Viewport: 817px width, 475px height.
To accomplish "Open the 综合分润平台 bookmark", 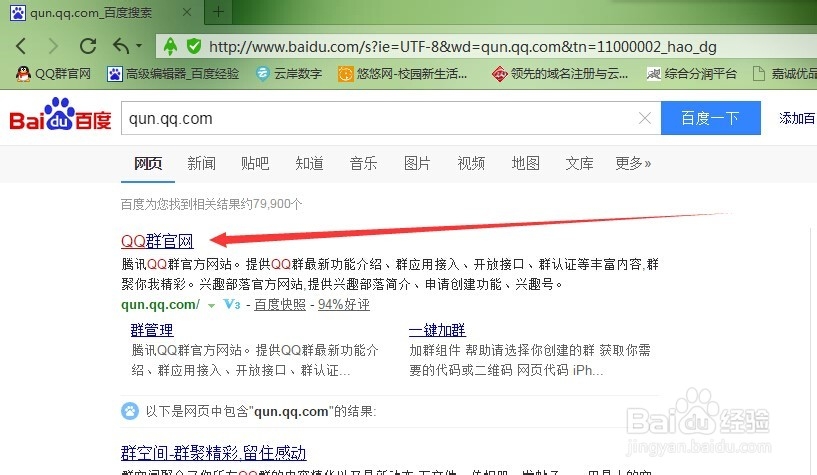I will (691, 74).
